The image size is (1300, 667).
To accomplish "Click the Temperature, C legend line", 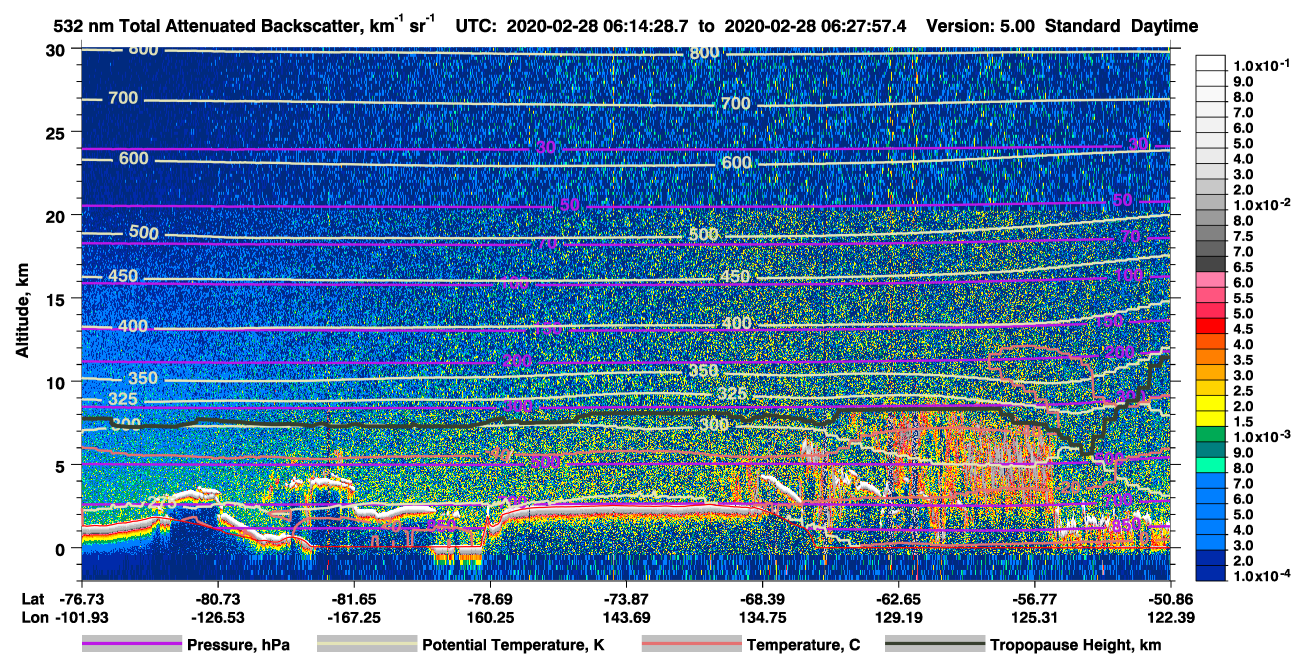I will [x=691, y=645].
